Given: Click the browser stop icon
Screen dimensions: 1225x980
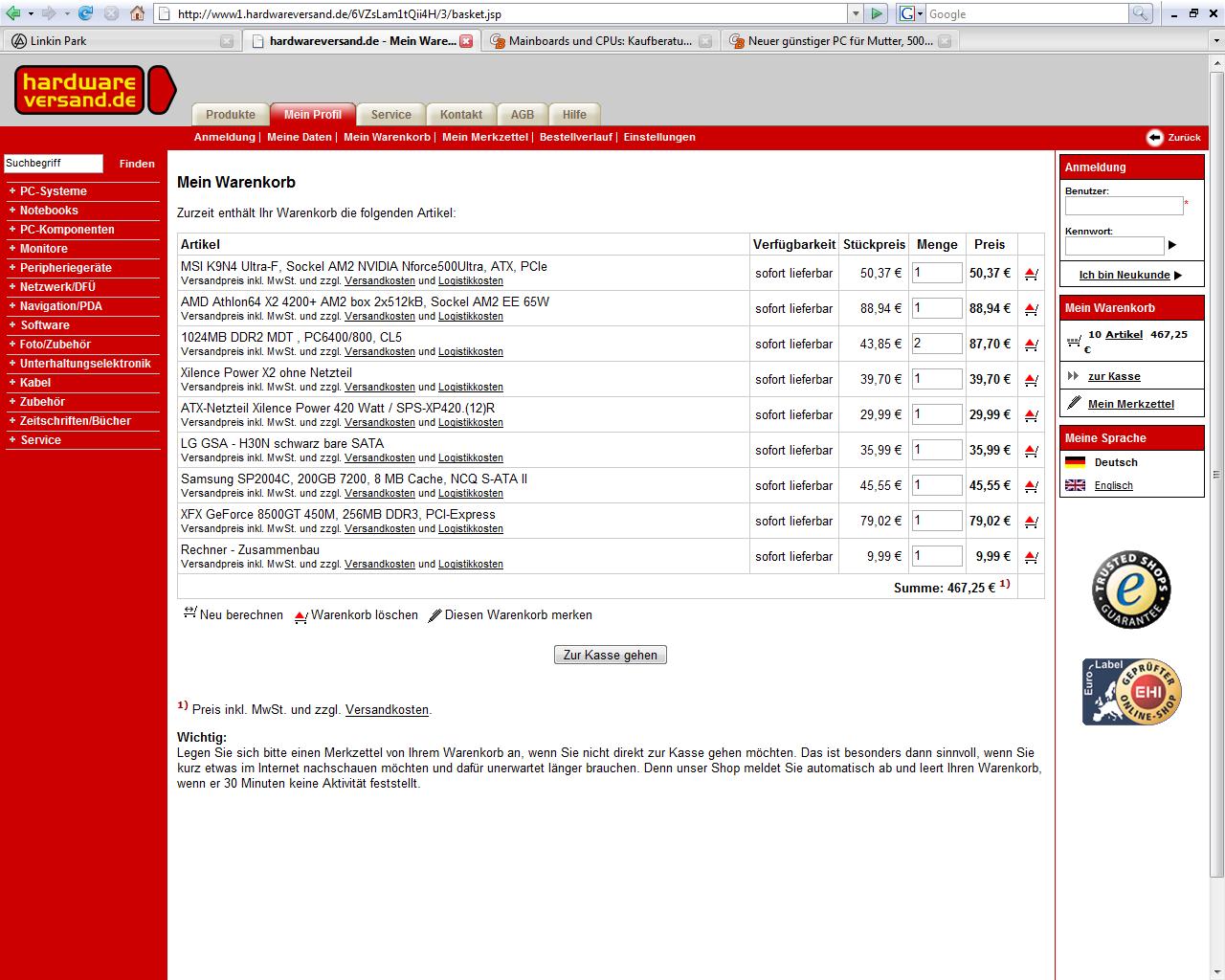Looking at the screenshot, I should (x=112, y=13).
